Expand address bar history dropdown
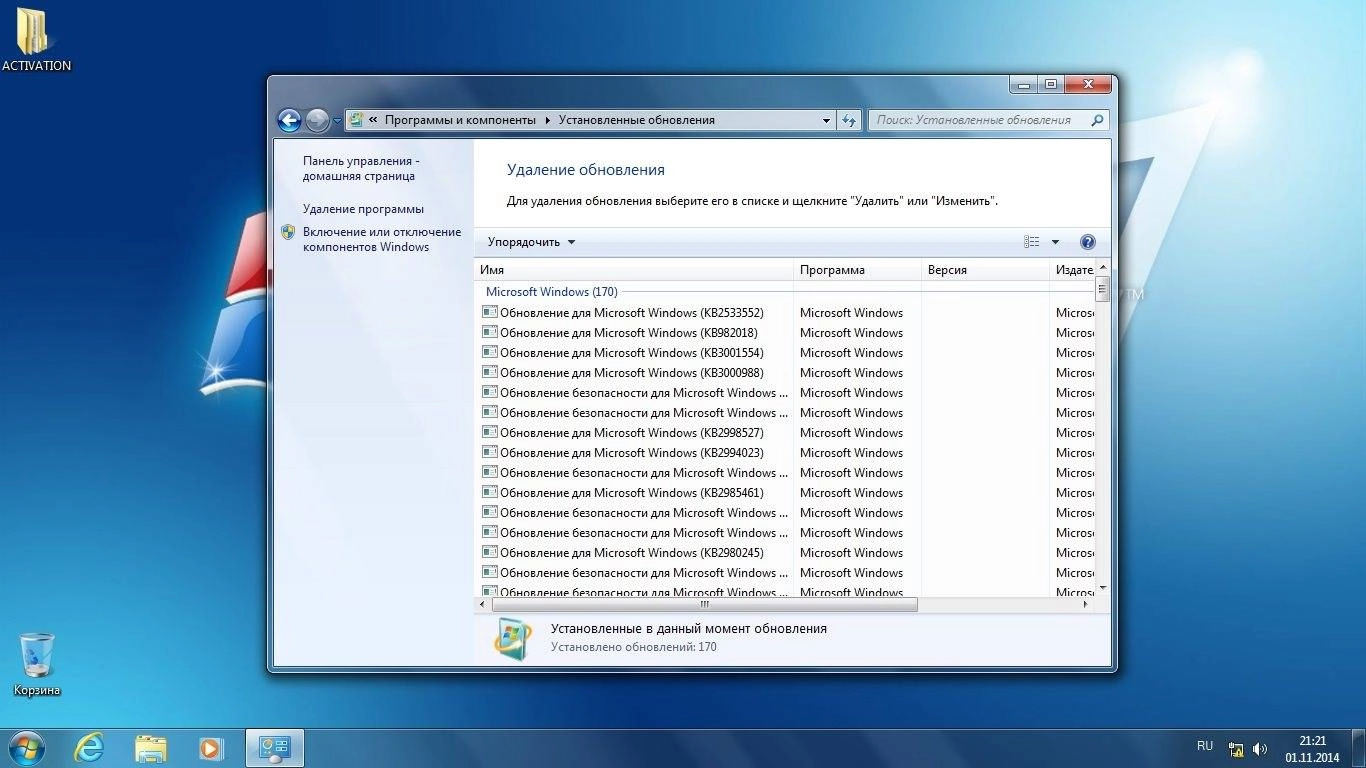The width and height of the screenshot is (1366, 768). point(826,120)
